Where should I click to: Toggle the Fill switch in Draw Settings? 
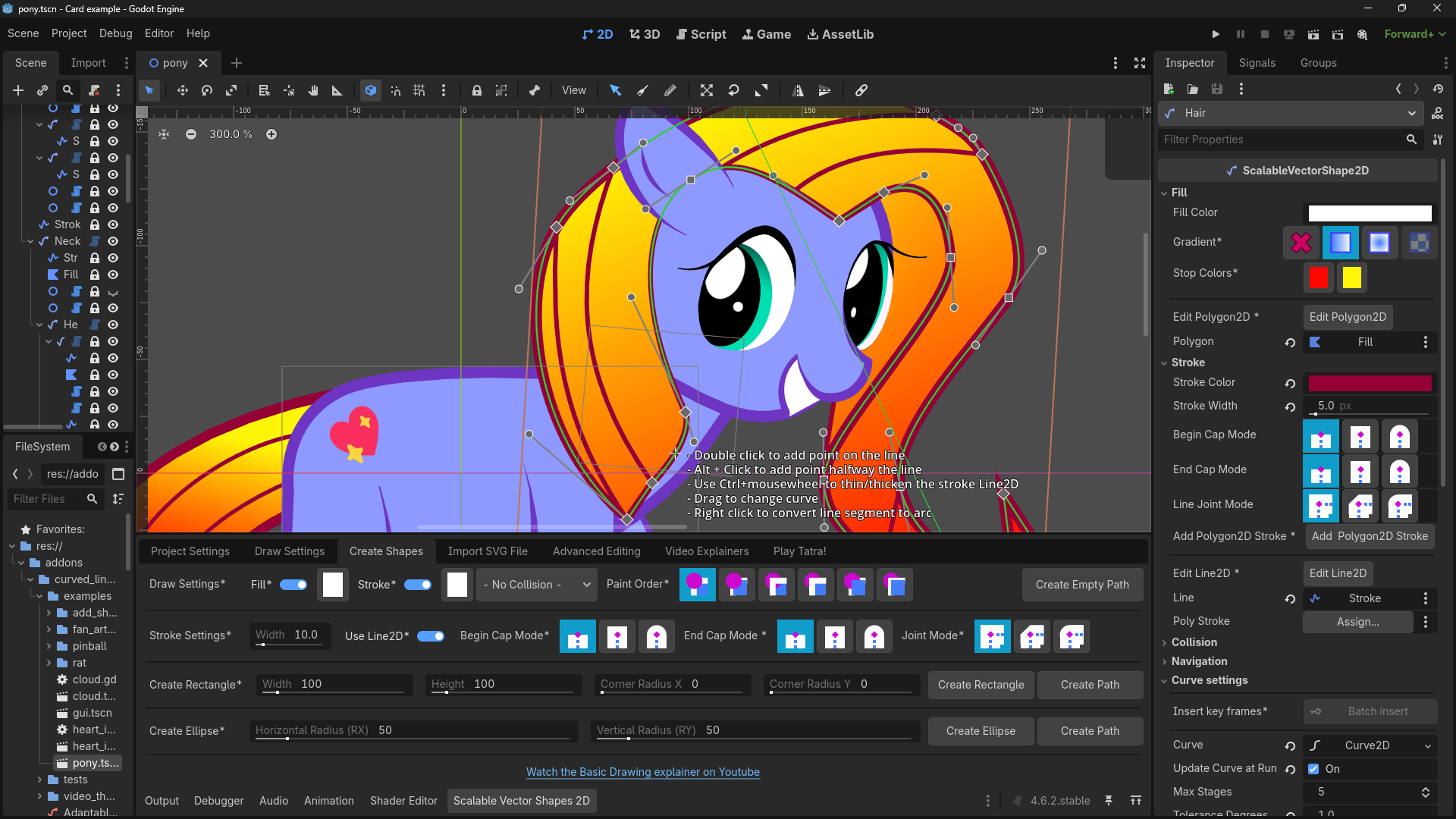293,585
